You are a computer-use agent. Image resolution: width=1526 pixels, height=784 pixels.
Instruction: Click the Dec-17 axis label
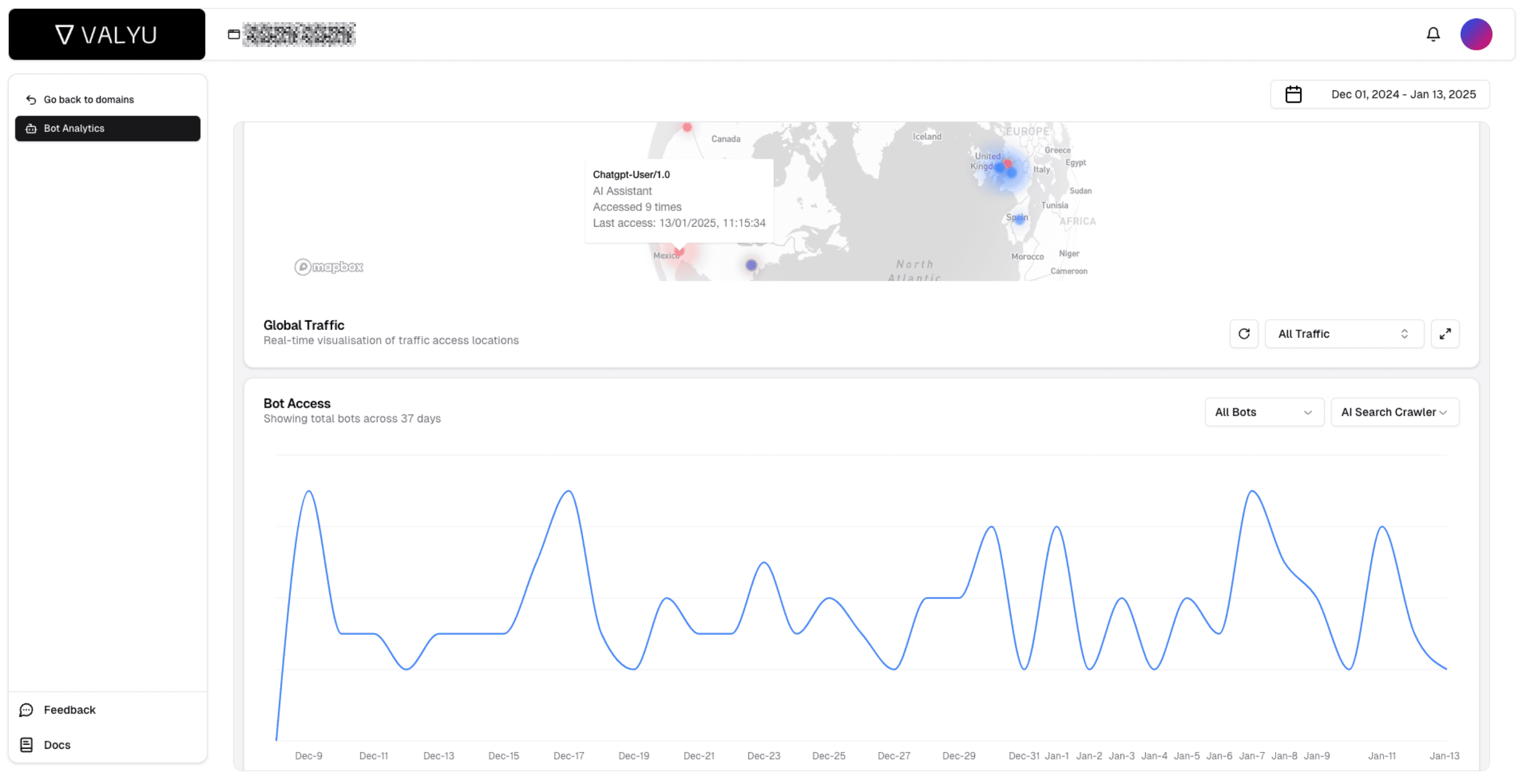(568, 756)
